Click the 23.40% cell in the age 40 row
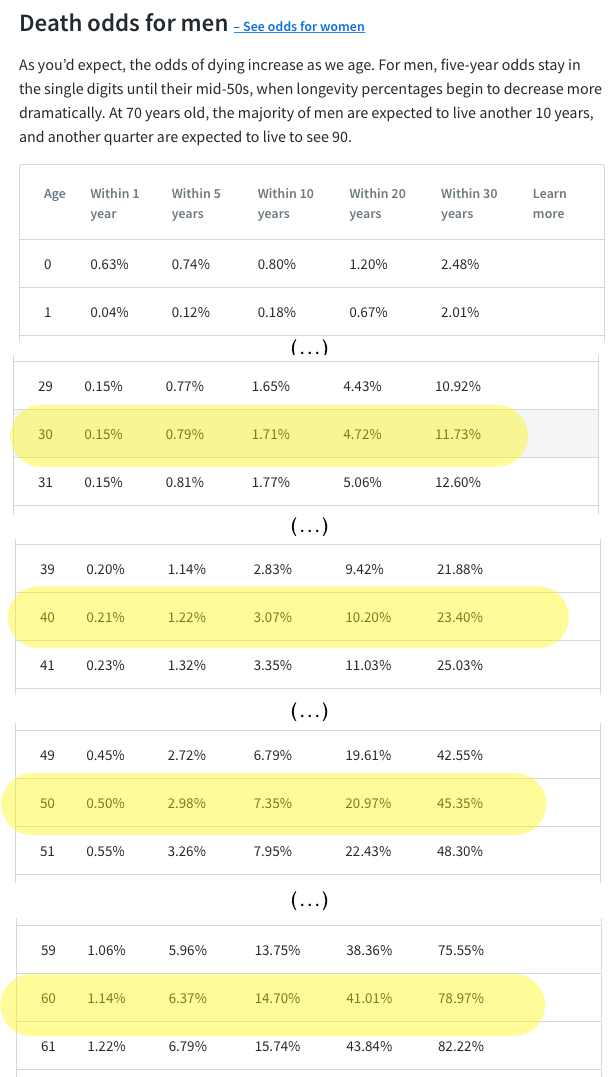Image resolution: width=615 pixels, height=1077 pixels. (x=461, y=617)
